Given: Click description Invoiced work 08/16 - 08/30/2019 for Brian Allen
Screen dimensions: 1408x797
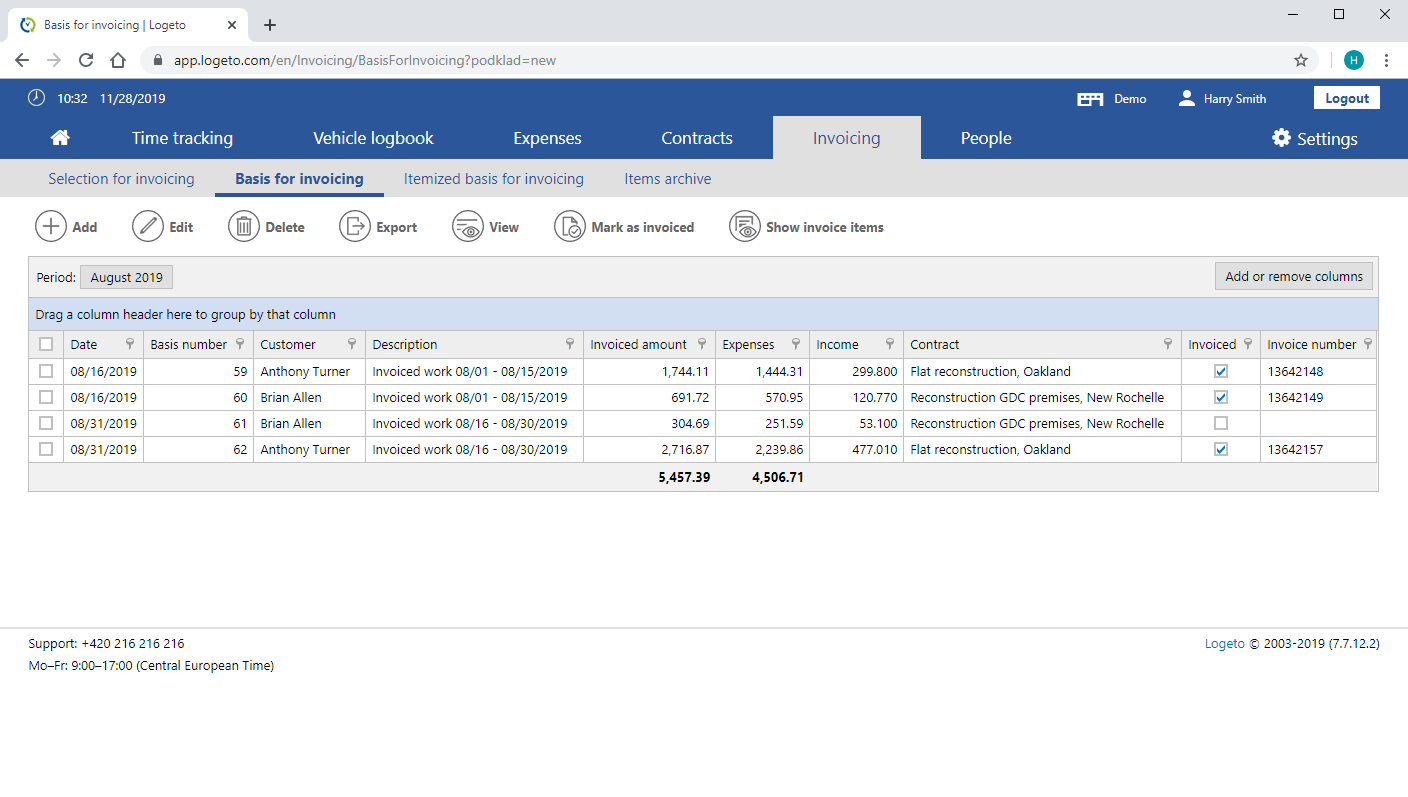Looking at the screenshot, I should [474, 424].
